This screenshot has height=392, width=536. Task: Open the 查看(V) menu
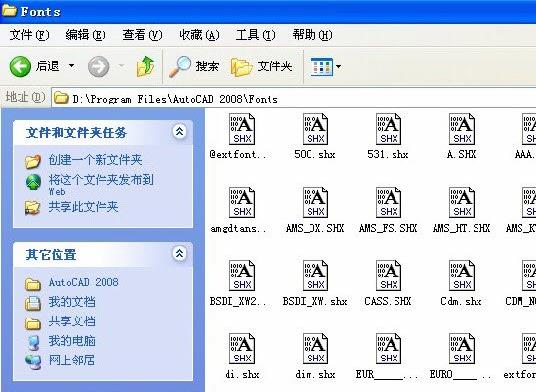click(x=142, y=35)
